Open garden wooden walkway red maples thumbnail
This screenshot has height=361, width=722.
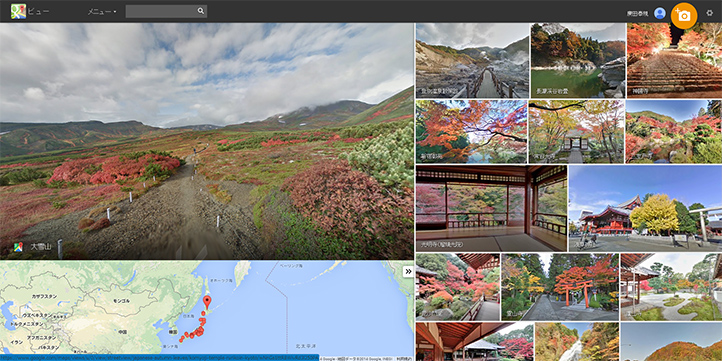click(458, 287)
